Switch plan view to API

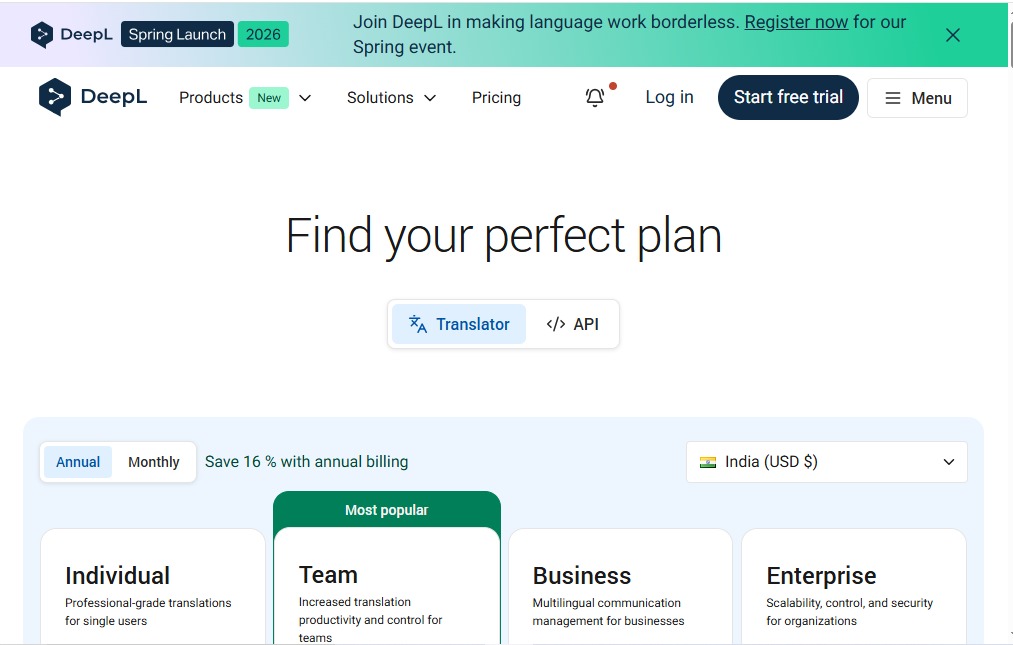(573, 324)
